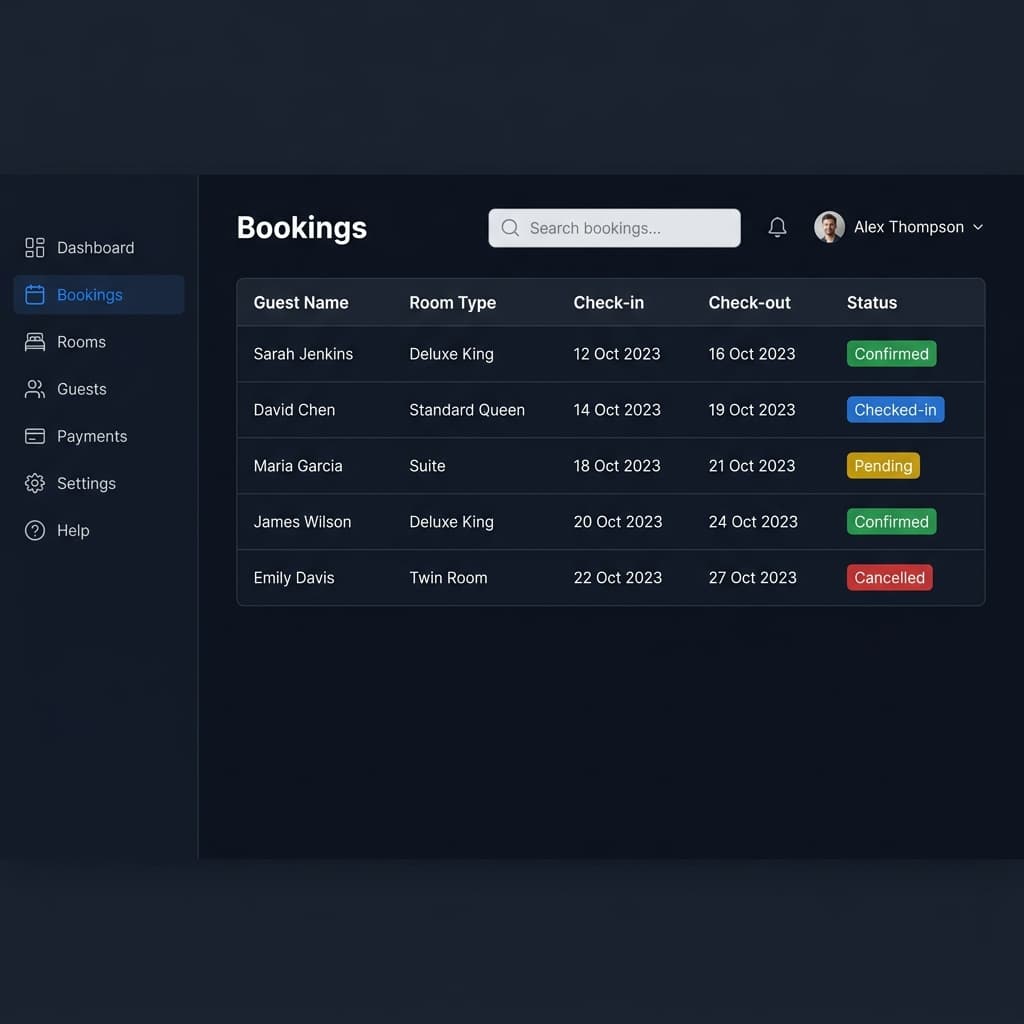Sort by Check-out column header
This screenshot has width=1024, height=1024.
pyautogui.click(x=750, y=302)
